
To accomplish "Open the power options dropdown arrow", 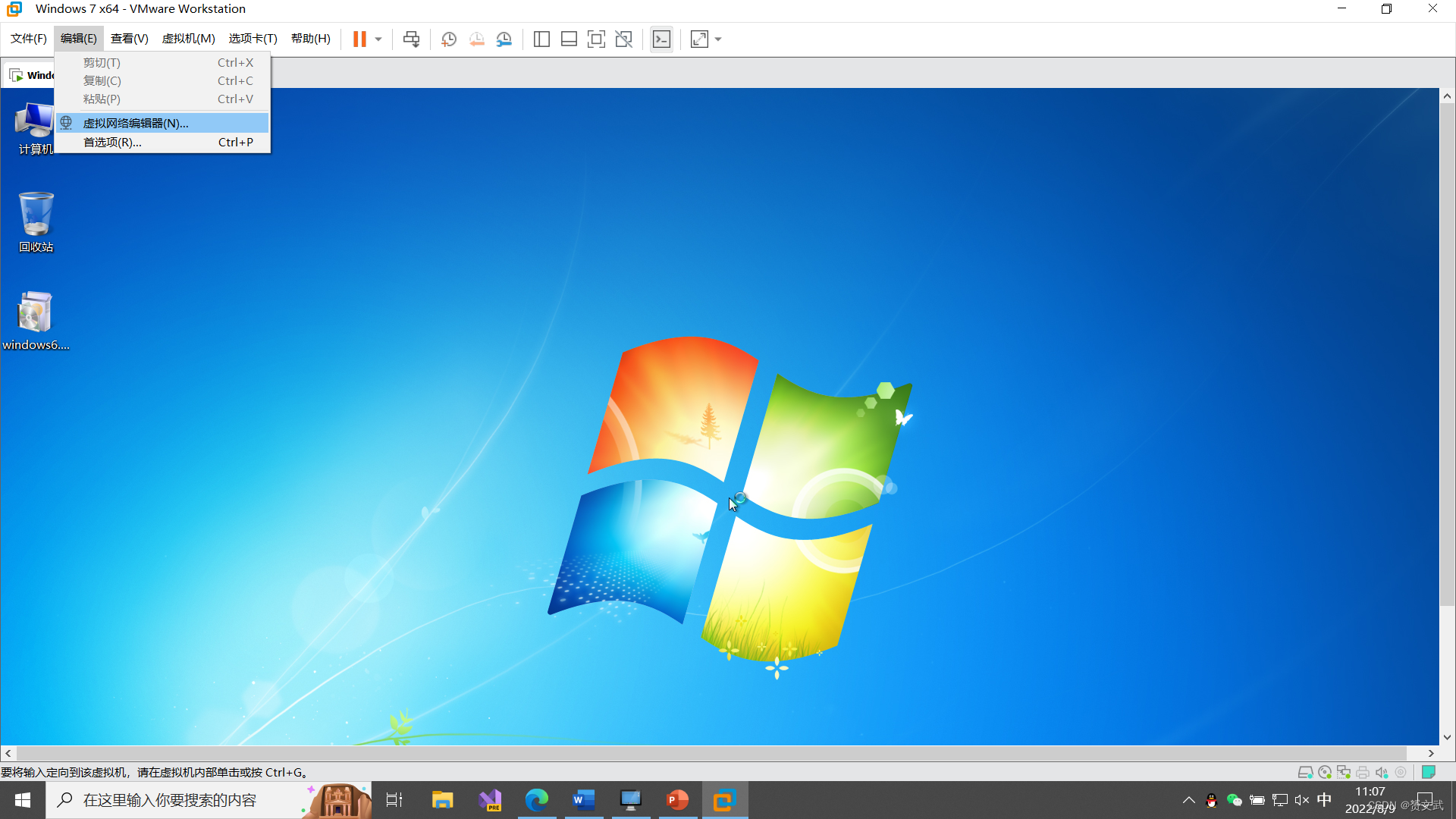I will [378, 39].
